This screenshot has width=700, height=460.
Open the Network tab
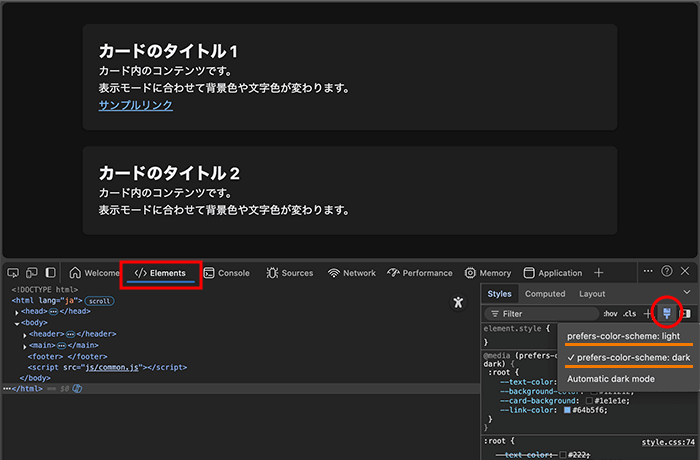[352, 273]
